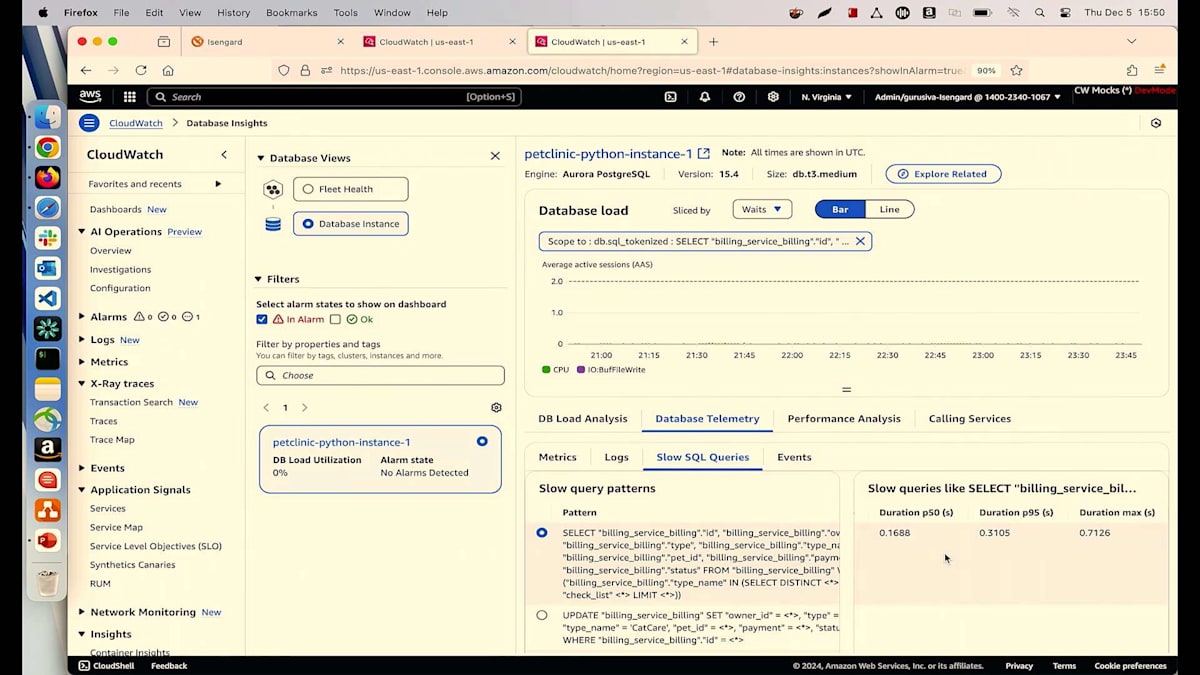Expand the Metrics sidebar section
The height and width of the screenshot is (675, 1200).
click(x=82, y=362)
